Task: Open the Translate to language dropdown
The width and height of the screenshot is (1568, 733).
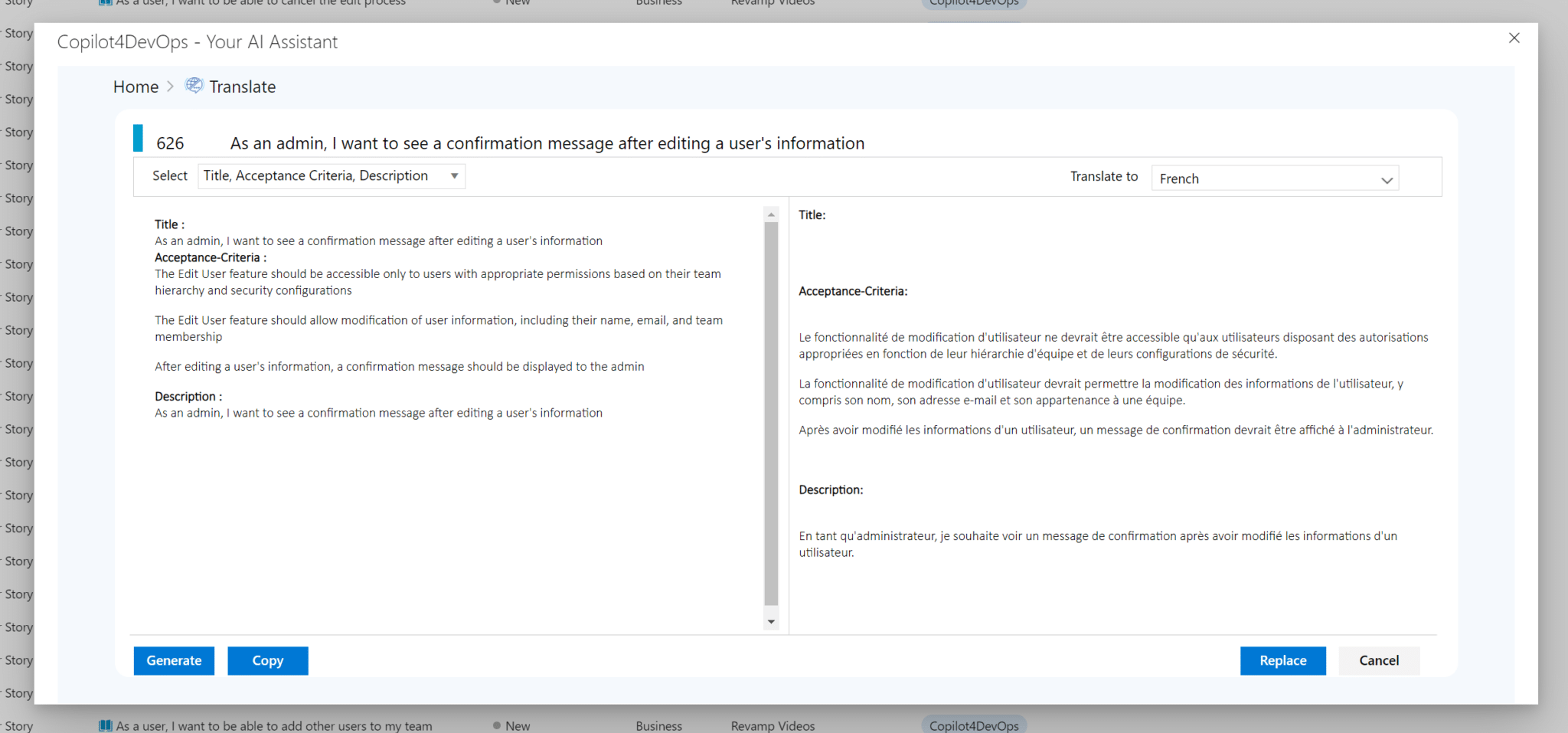Action: [x=1274, y=178]
